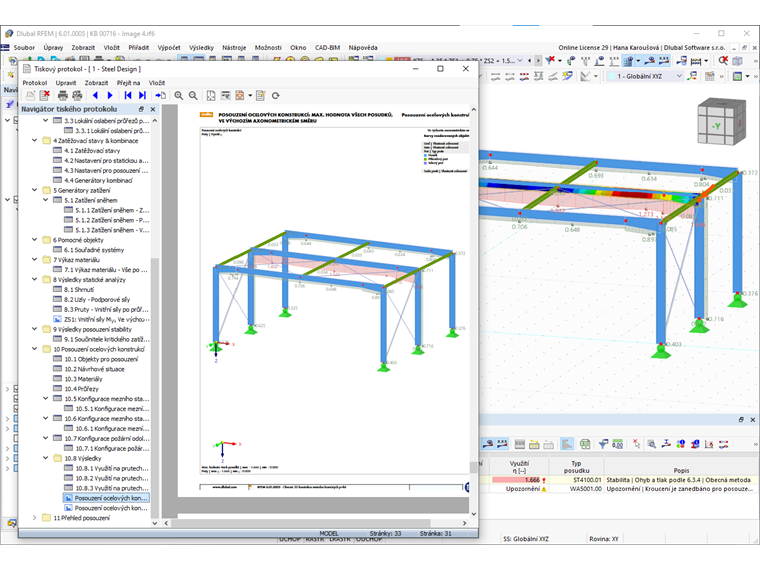
Task: Open the Vložit menu in protocol window
Action: (157, 83)
